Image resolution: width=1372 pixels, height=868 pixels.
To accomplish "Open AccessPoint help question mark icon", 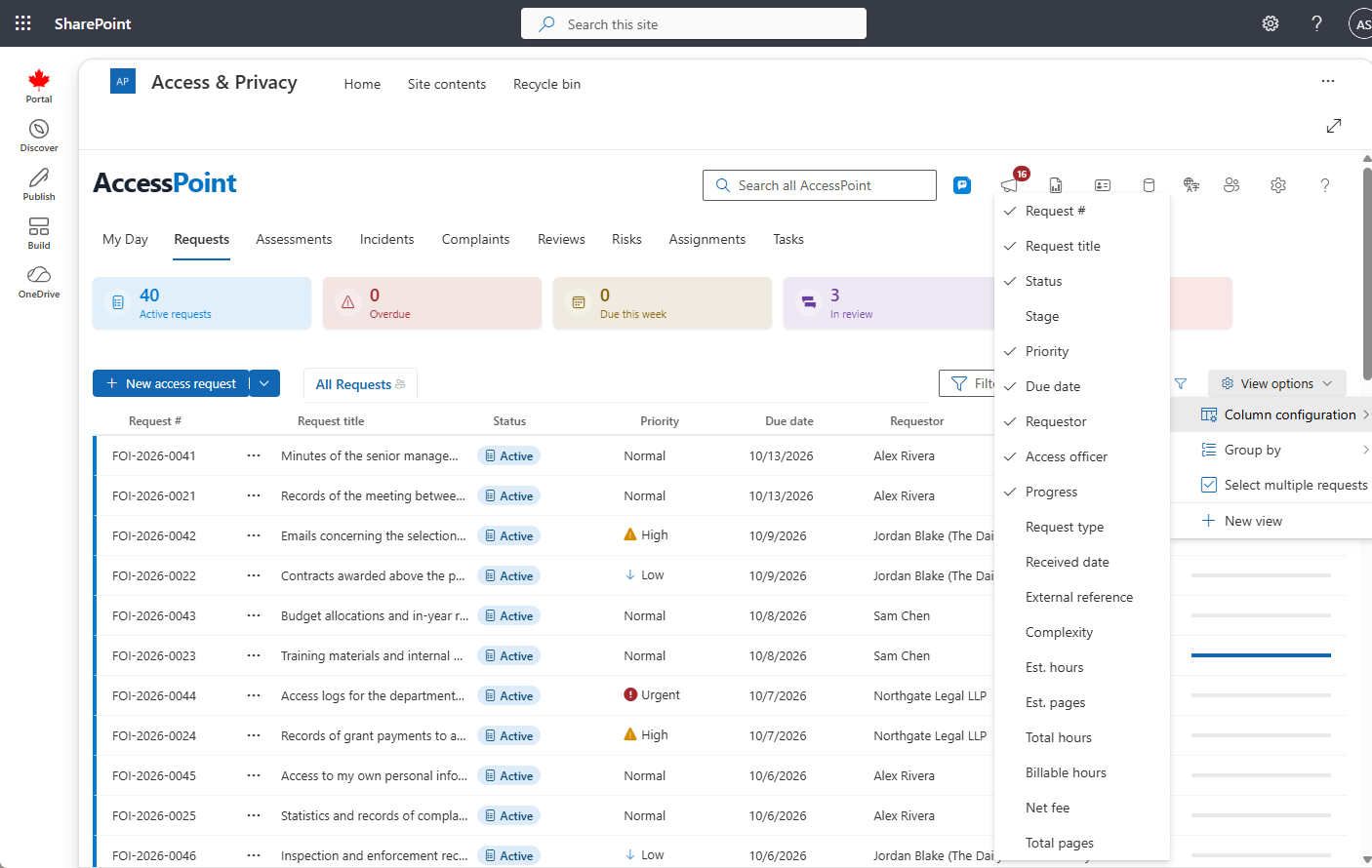I will 1325,185.
